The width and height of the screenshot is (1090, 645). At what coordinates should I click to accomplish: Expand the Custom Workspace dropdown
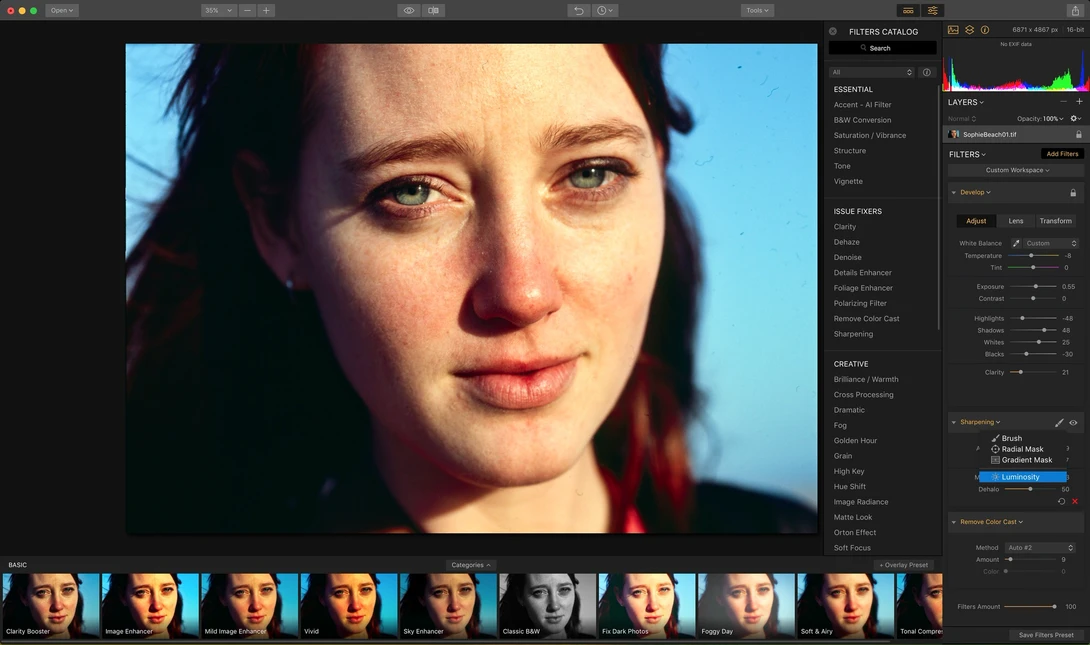(x=1016, y=170)
